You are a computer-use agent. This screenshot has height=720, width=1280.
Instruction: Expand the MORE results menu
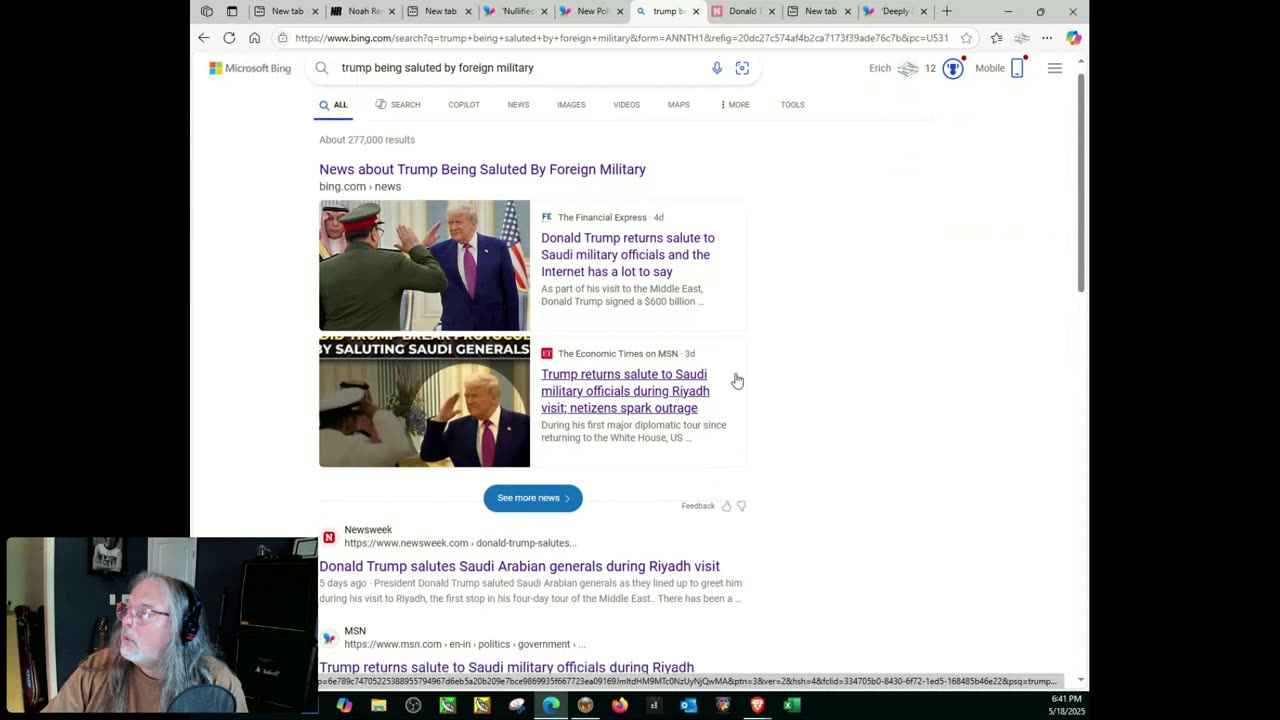[x=735, y=105]
